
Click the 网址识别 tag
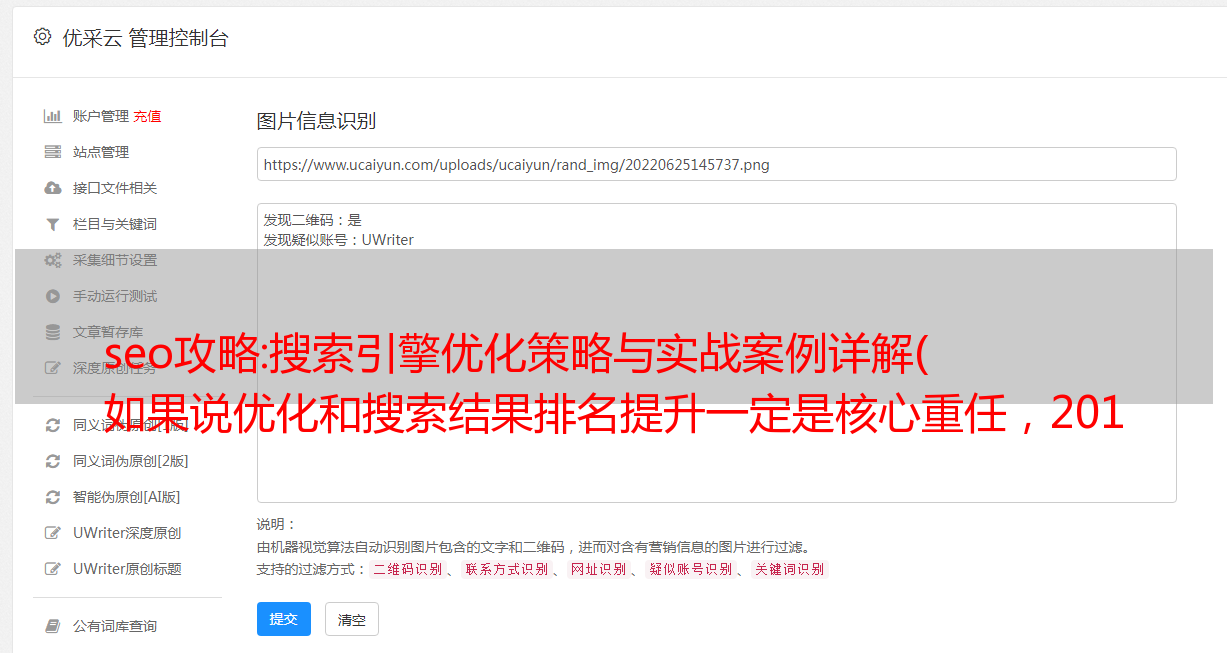(x=598, y=569)
